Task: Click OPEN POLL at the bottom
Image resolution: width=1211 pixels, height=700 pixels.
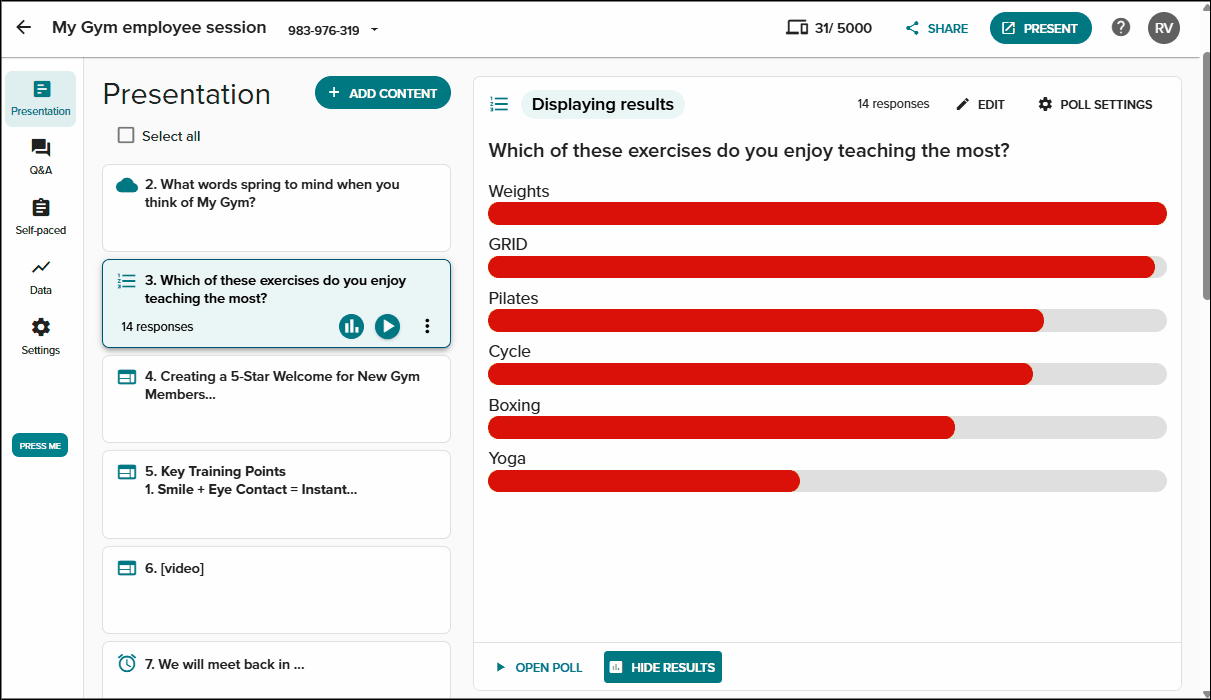Action: [538, 667]
